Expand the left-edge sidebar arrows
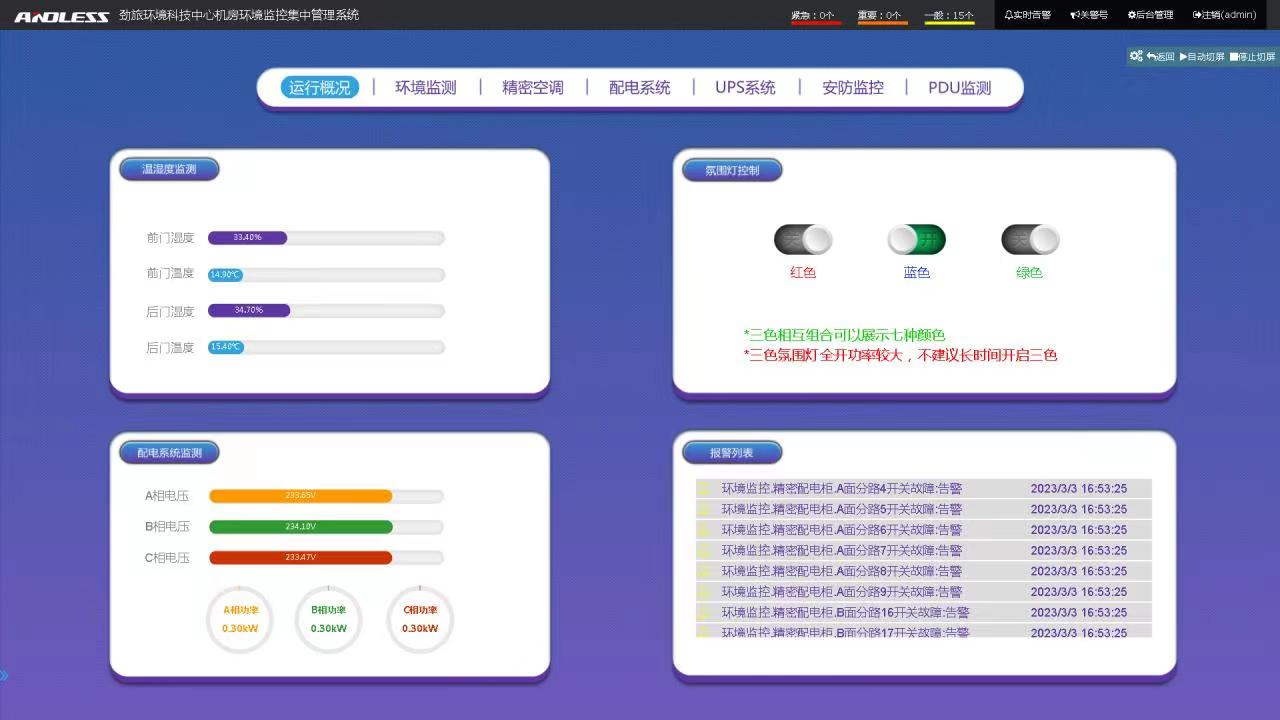Screen dimensions: 1280x720 (x=5, y=676)
